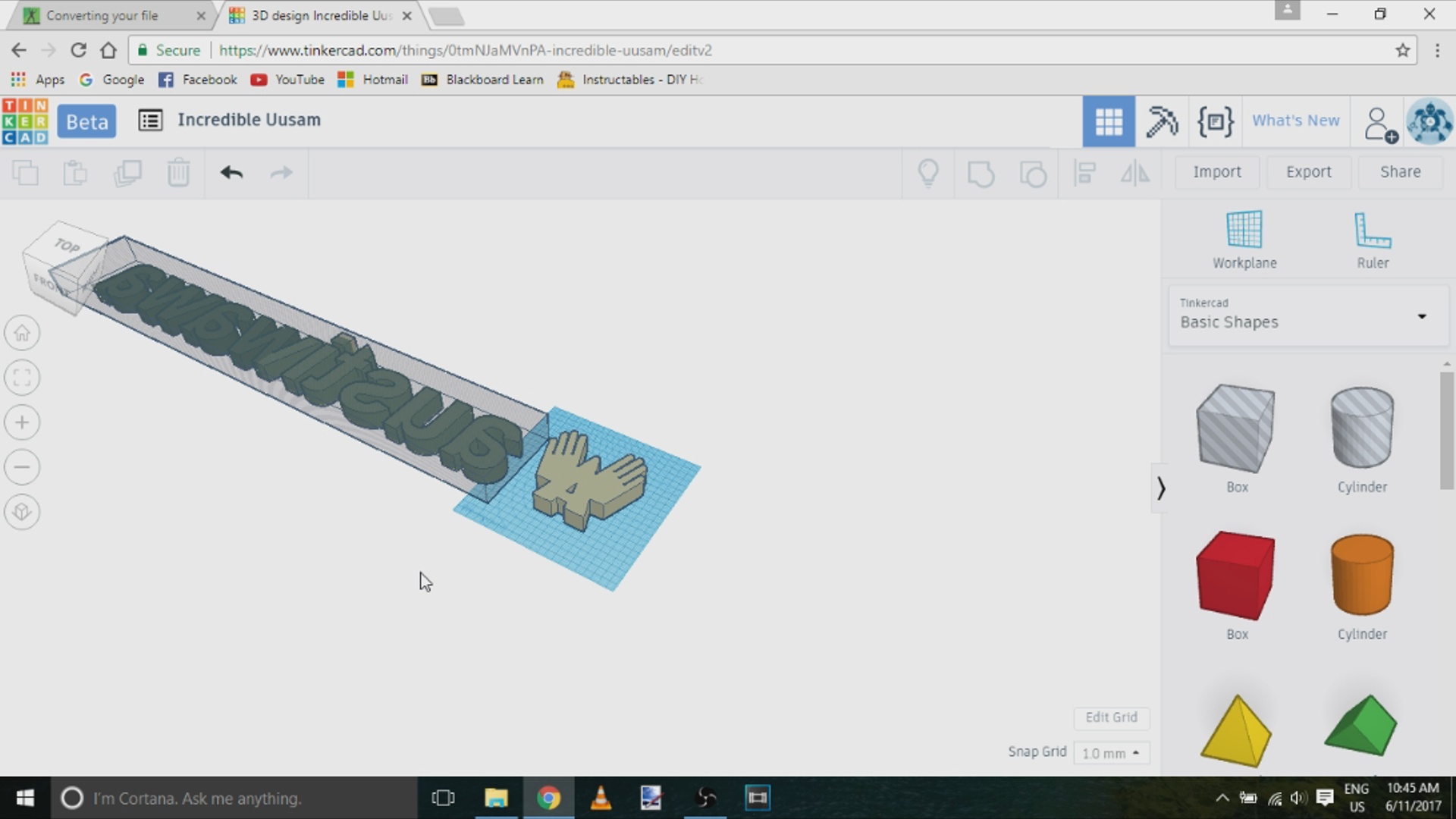Click the TOP face of view cube
This screenshot has width=1456, height=819.
click(x=67, y=245)
